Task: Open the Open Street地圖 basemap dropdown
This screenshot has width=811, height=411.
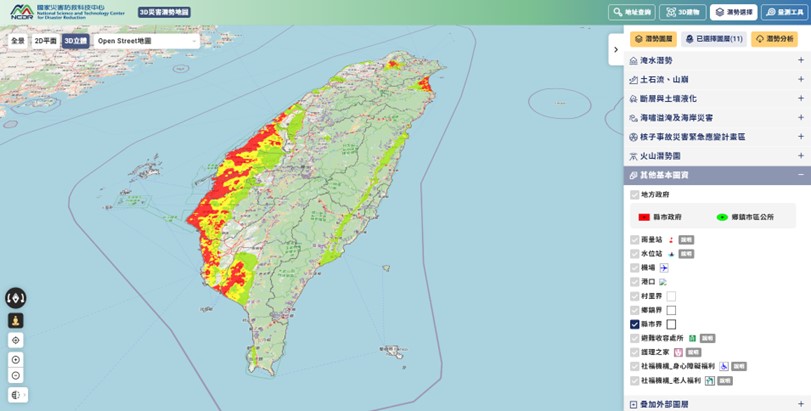Action: click(146, 41)
